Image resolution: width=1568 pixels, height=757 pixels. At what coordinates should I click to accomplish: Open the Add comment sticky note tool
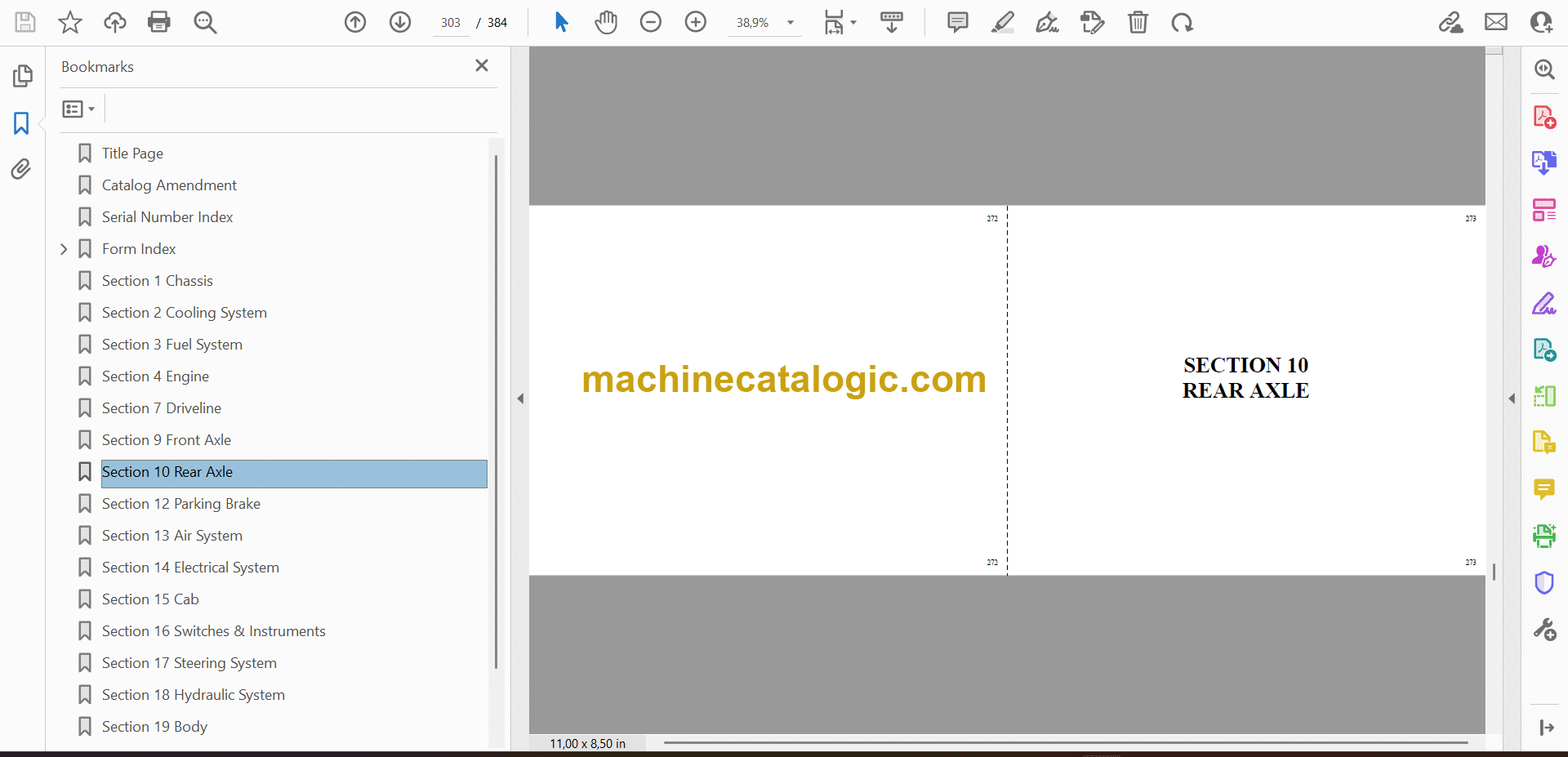(957, 22)
